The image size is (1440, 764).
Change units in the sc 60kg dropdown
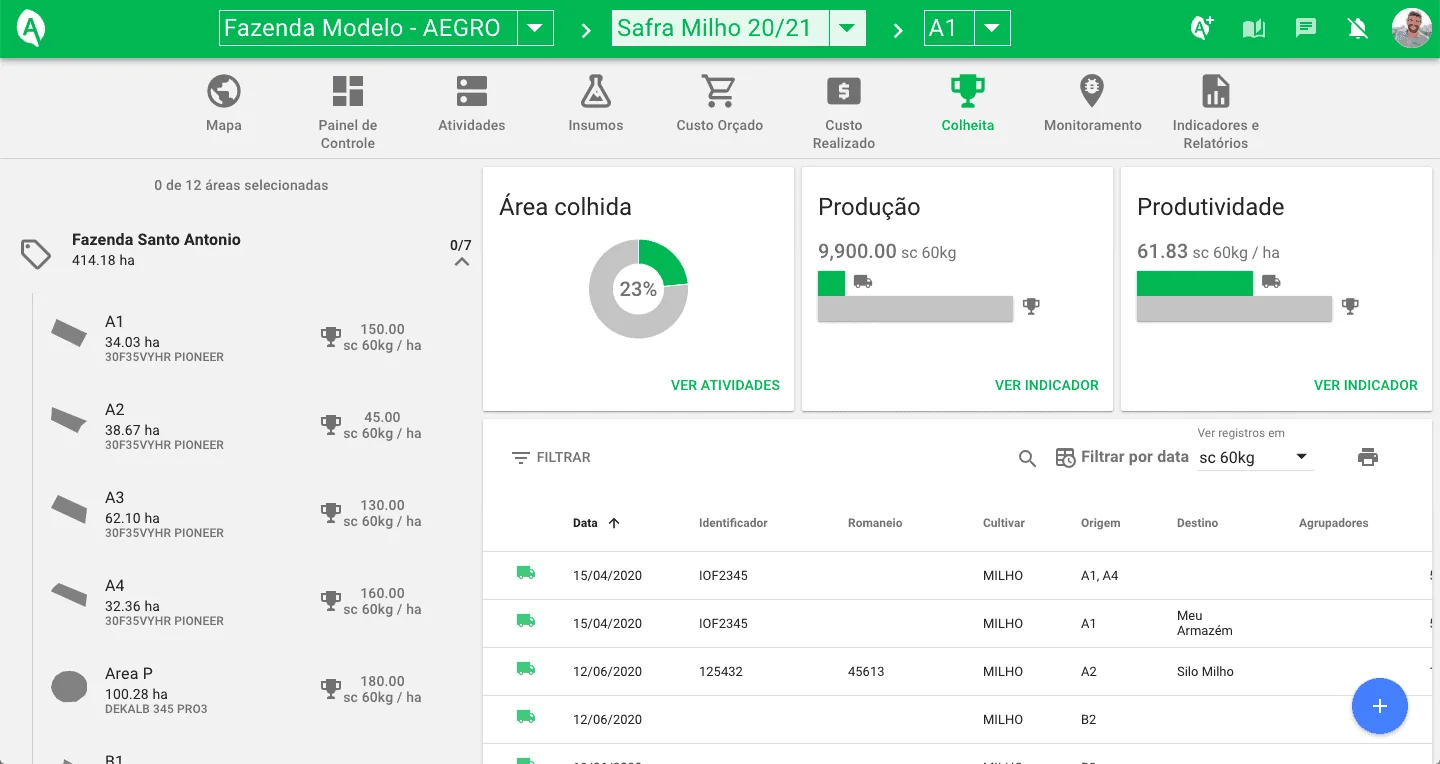tap(1302, 457)
